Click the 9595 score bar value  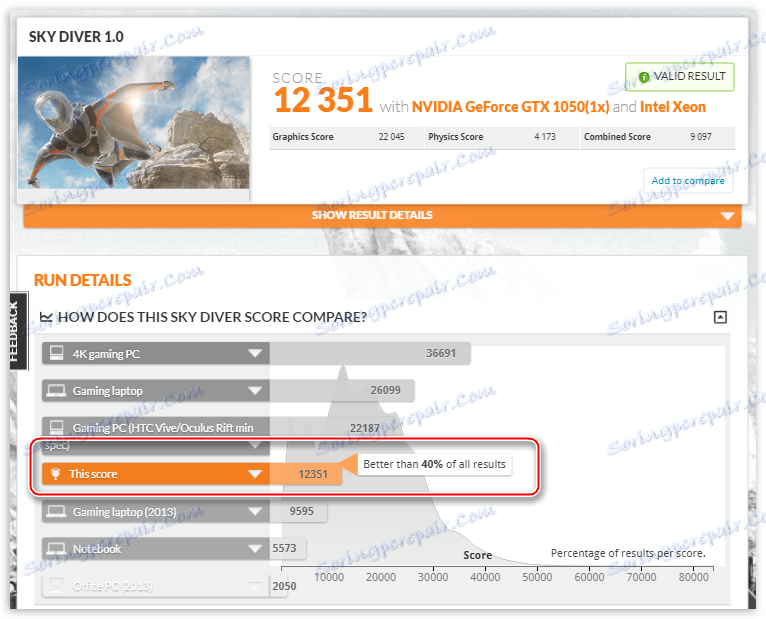point(301,511)
